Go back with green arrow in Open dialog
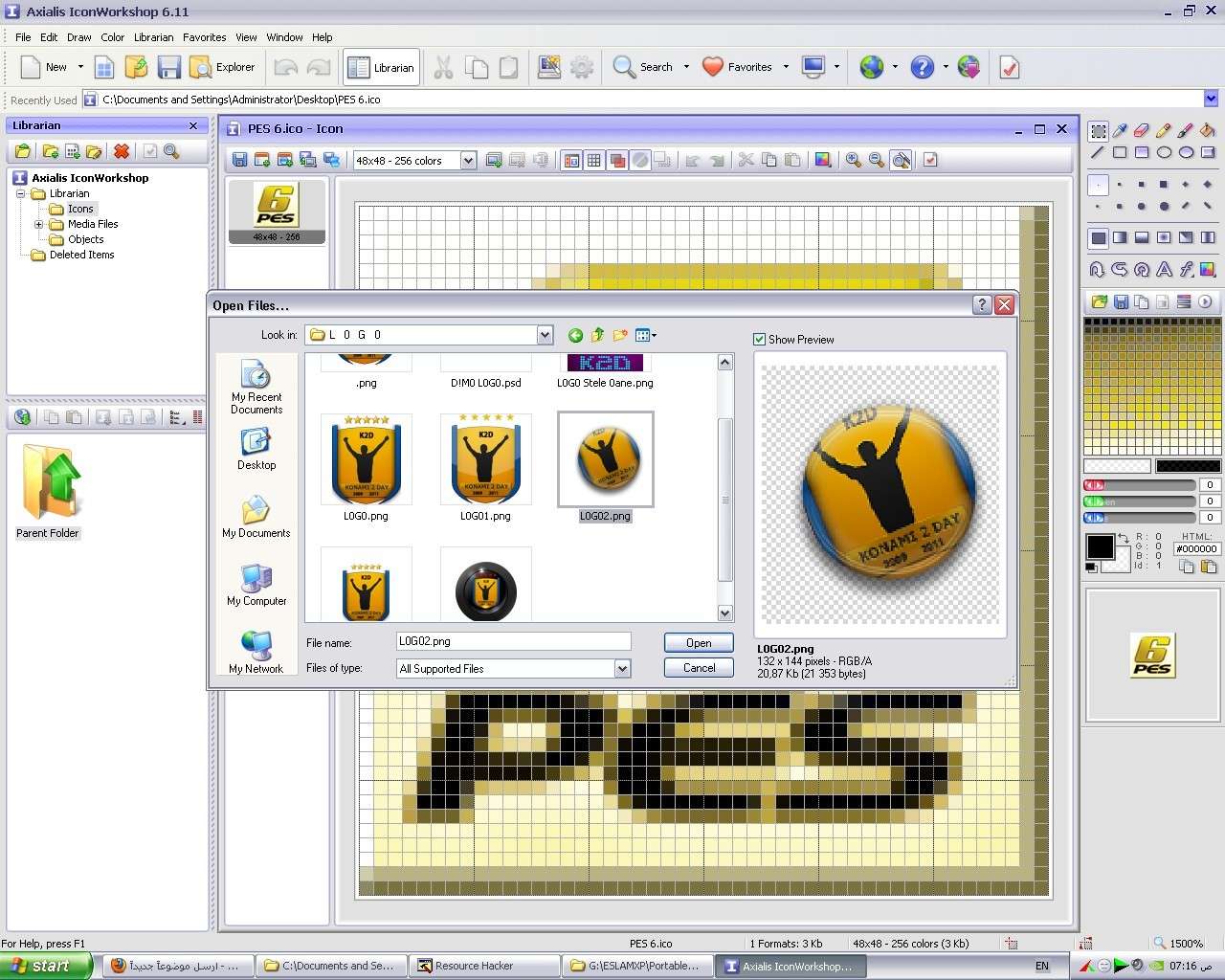This screenshot has height=980, width=1225. (575, 335)
